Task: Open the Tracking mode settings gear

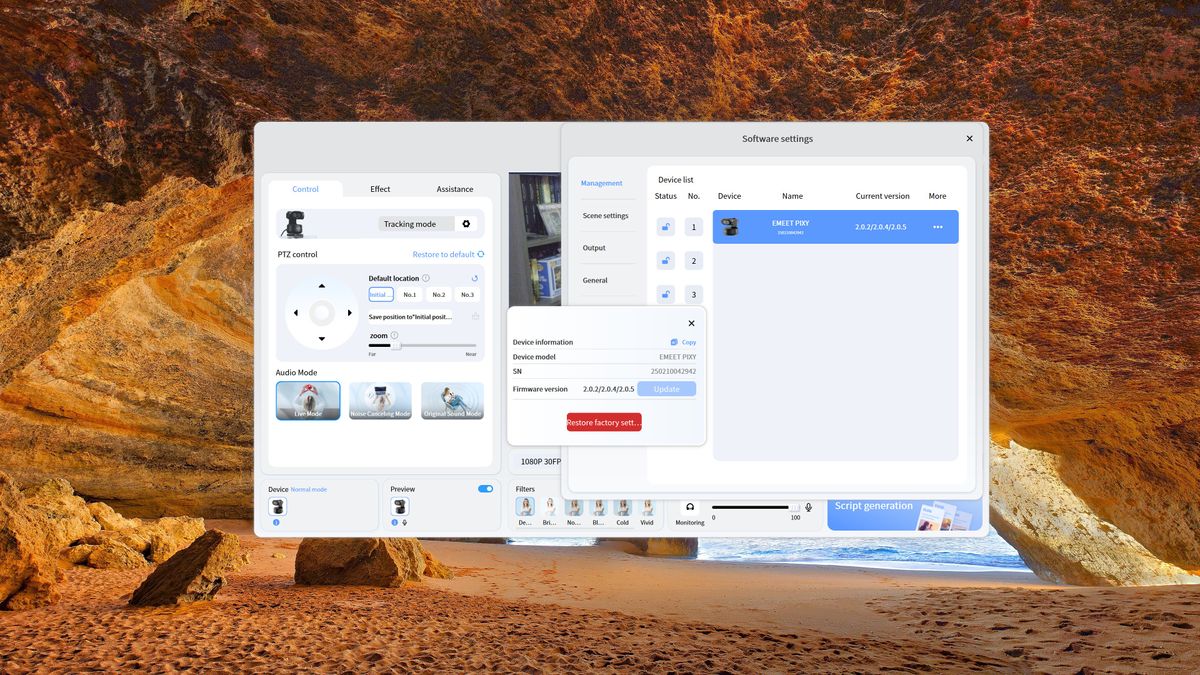Action: (x=467, y=224)
